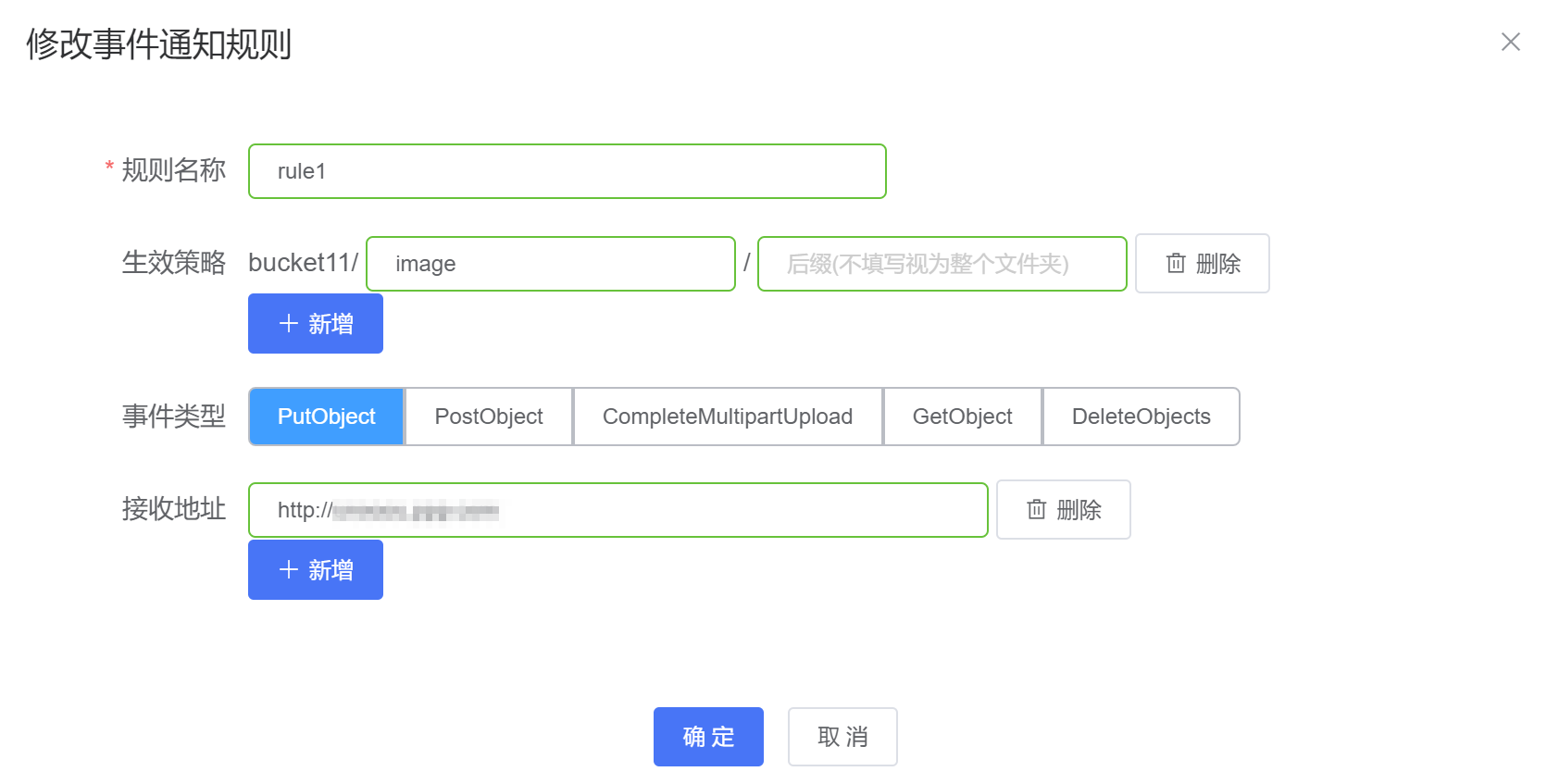
Task: Click the 修改事件通知规则 dialog title
Action: (x=159, y=44)
